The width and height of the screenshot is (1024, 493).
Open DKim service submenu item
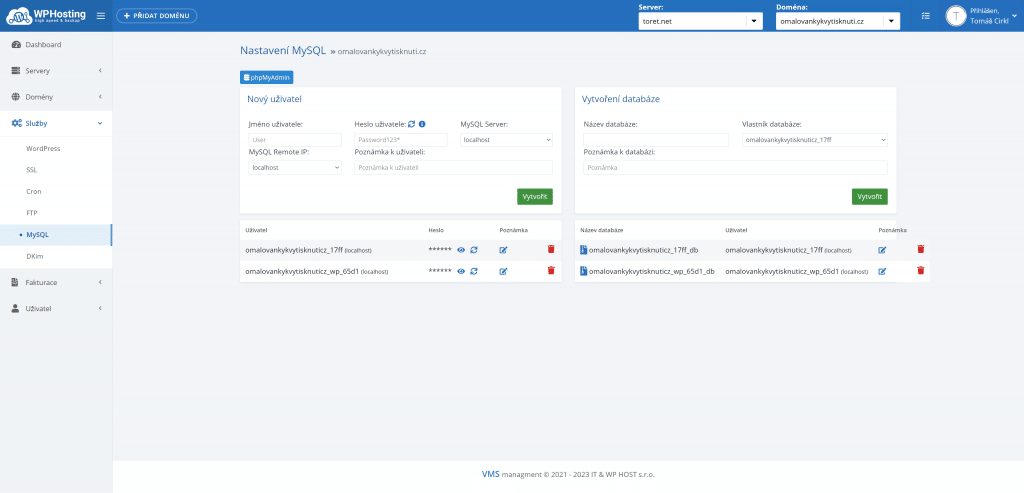(35, 256)
